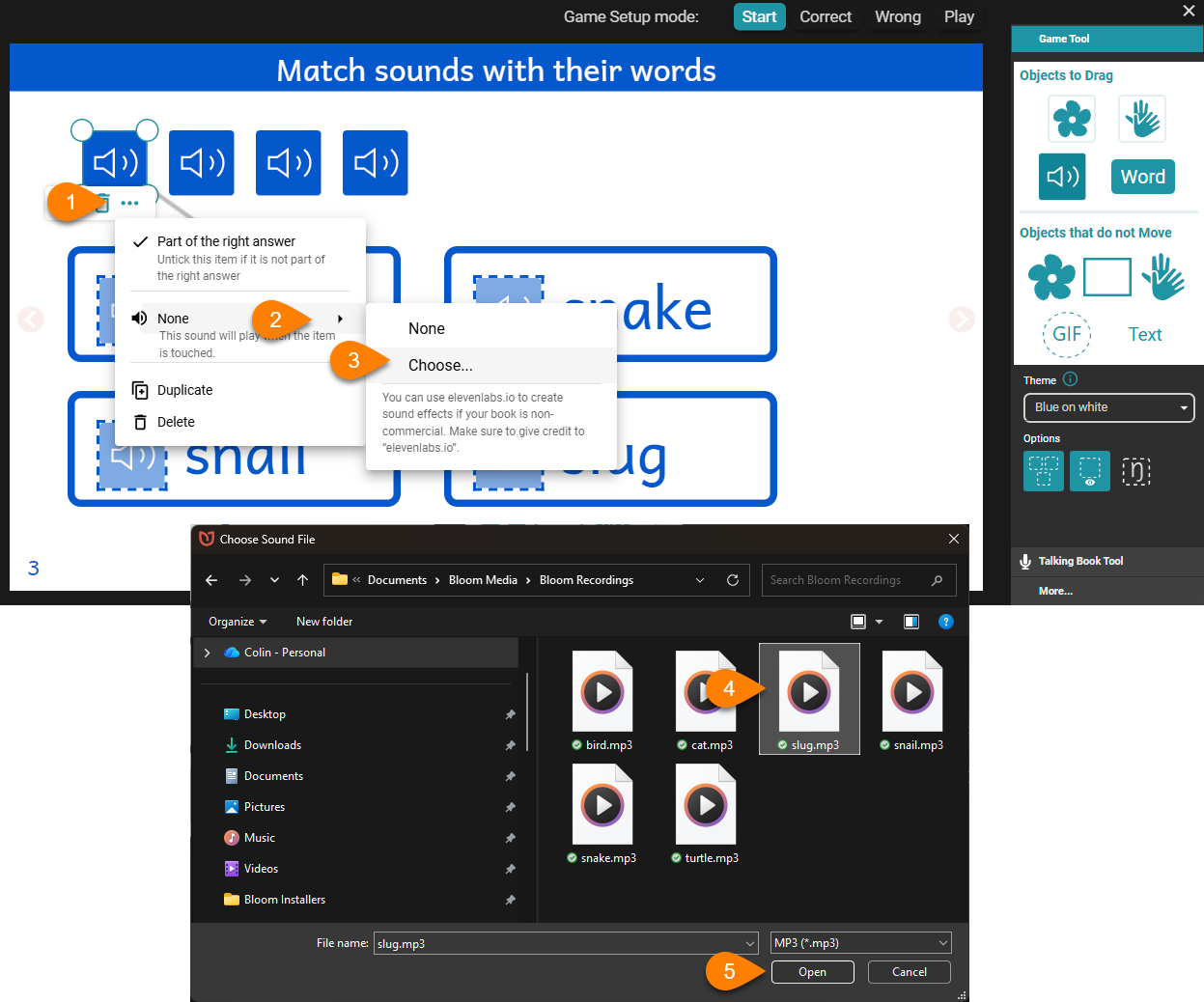Screen dimensions: 1204x1002
Task: Click the Search Bloom Recordings field
Action: 846,580
